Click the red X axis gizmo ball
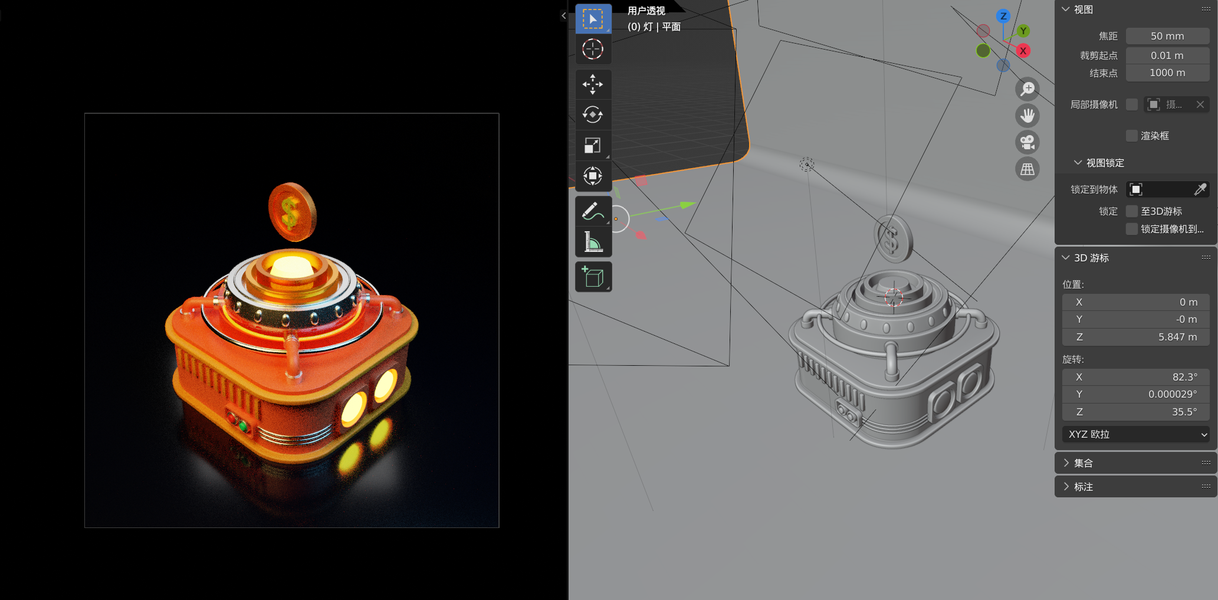Viewport: 1218px width, 600px height. [1023, 50]
